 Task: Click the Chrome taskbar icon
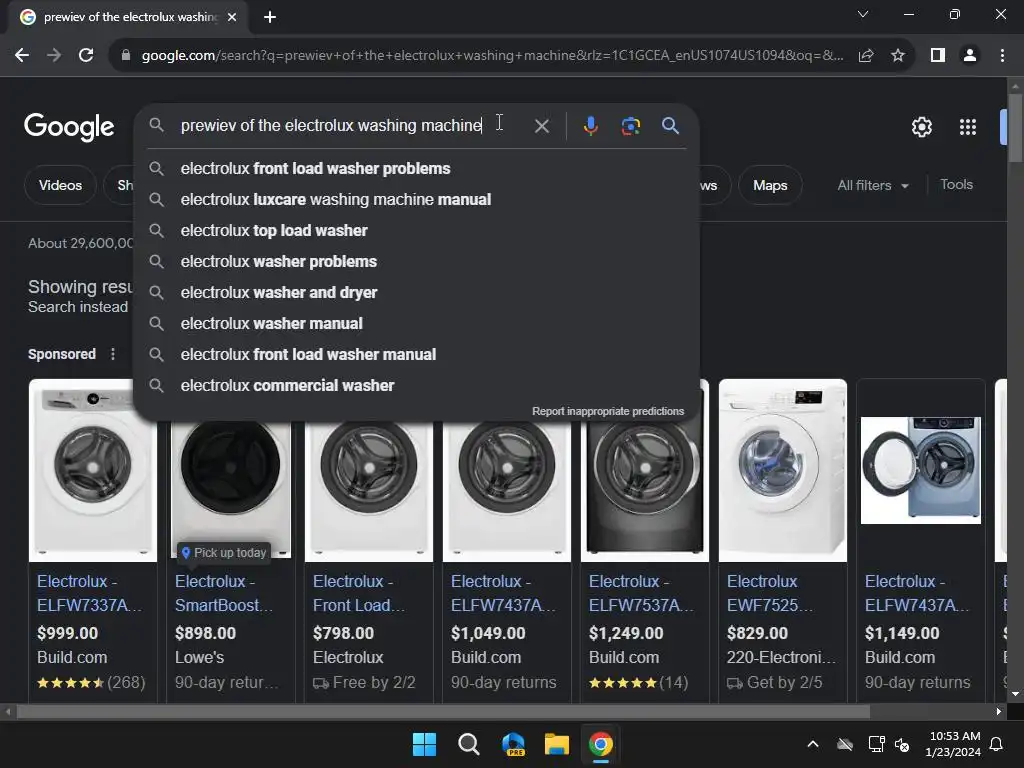point(601,744)
